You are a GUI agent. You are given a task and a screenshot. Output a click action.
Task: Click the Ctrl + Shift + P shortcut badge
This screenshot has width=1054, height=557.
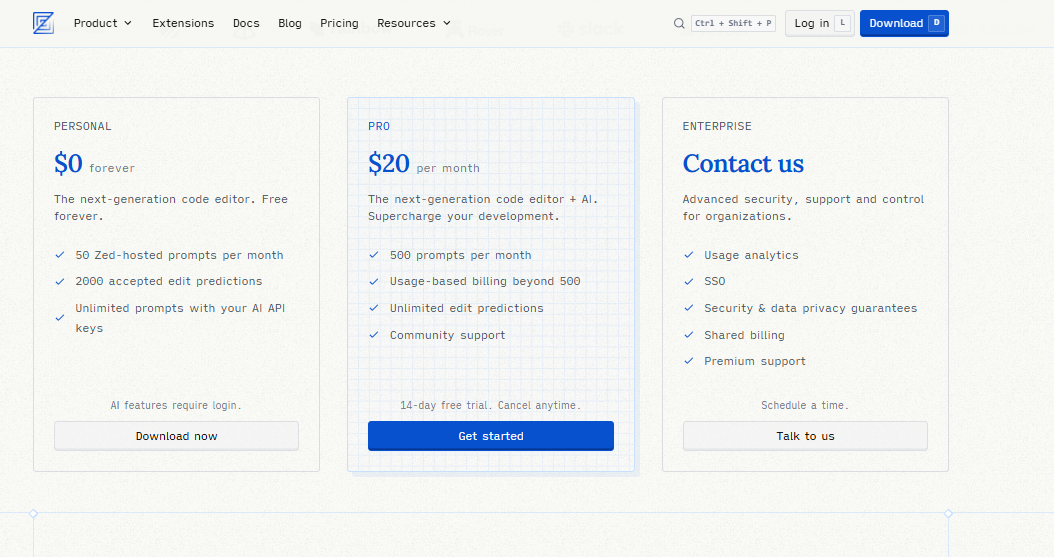click(733, 24)
